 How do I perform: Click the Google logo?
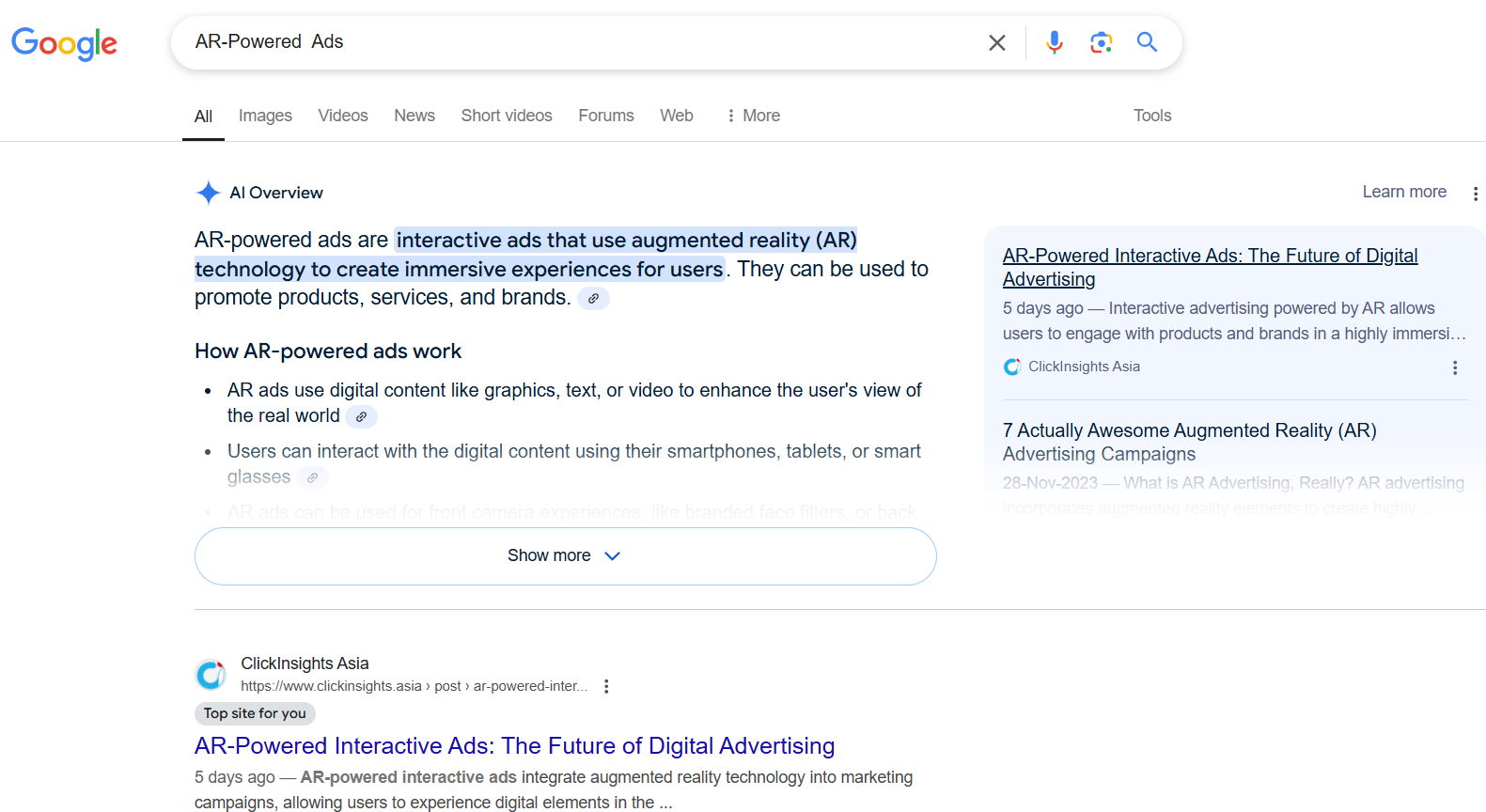(x=64, y=43)
